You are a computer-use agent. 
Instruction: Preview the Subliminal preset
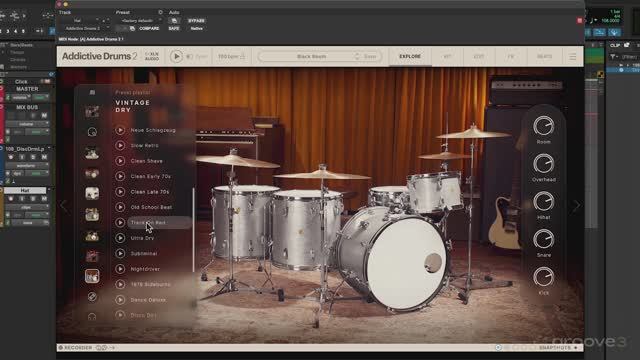[x=120, y=253]
